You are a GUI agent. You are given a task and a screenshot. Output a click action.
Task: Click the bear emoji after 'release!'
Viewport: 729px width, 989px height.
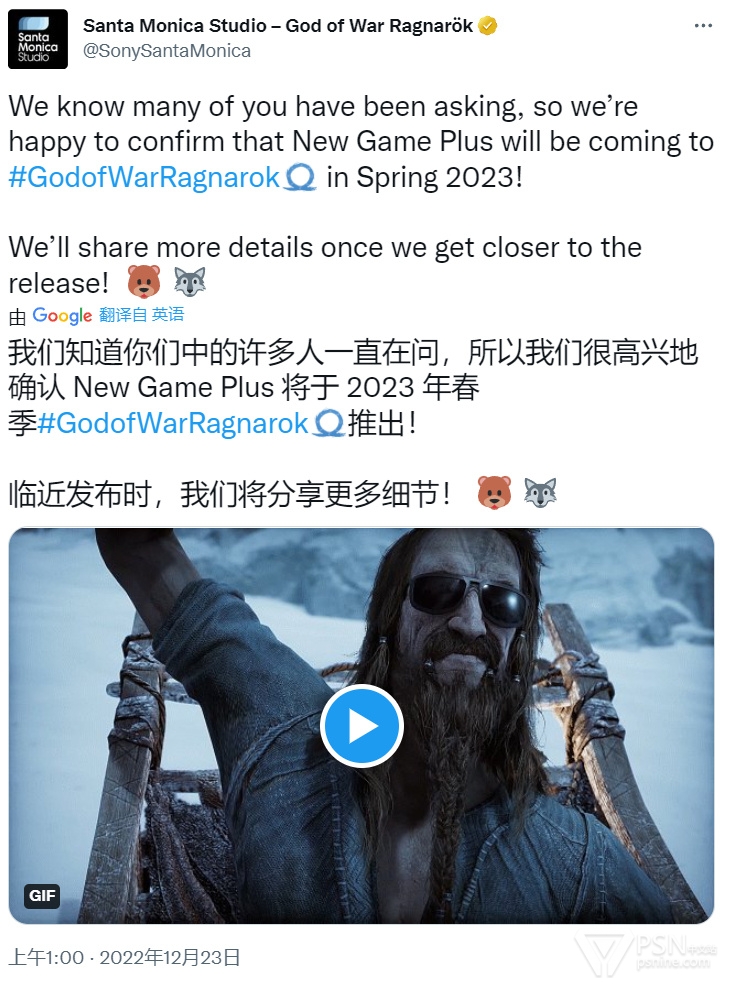pyautogui.click(x=144, y=281)
